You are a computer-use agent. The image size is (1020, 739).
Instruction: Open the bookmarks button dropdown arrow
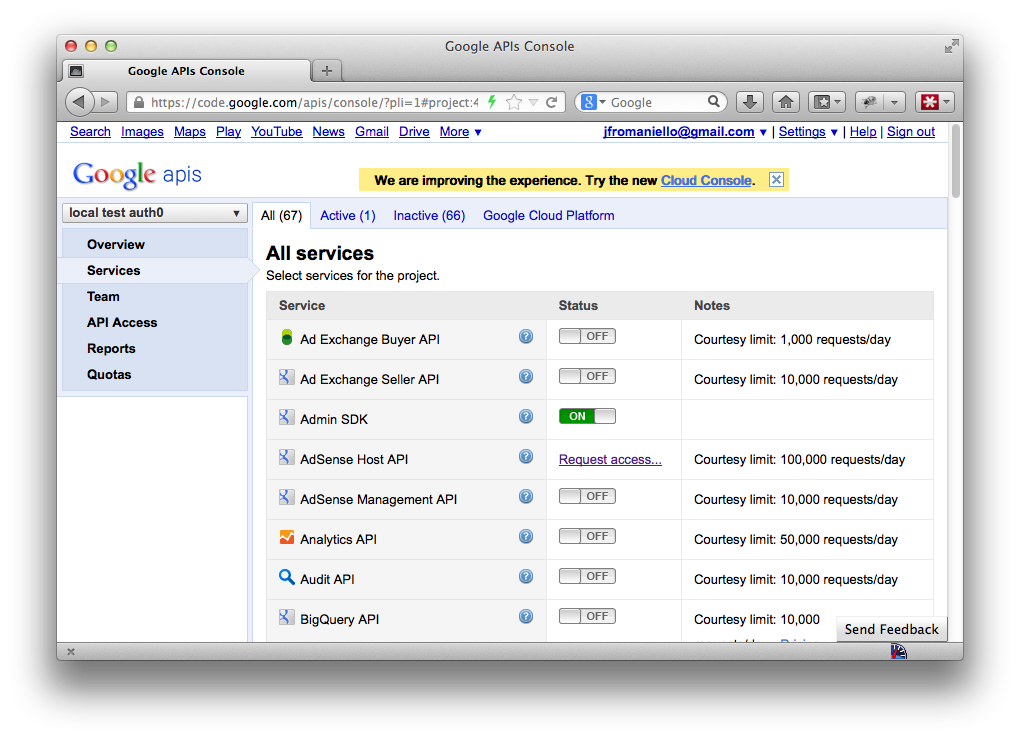[838, 102]
